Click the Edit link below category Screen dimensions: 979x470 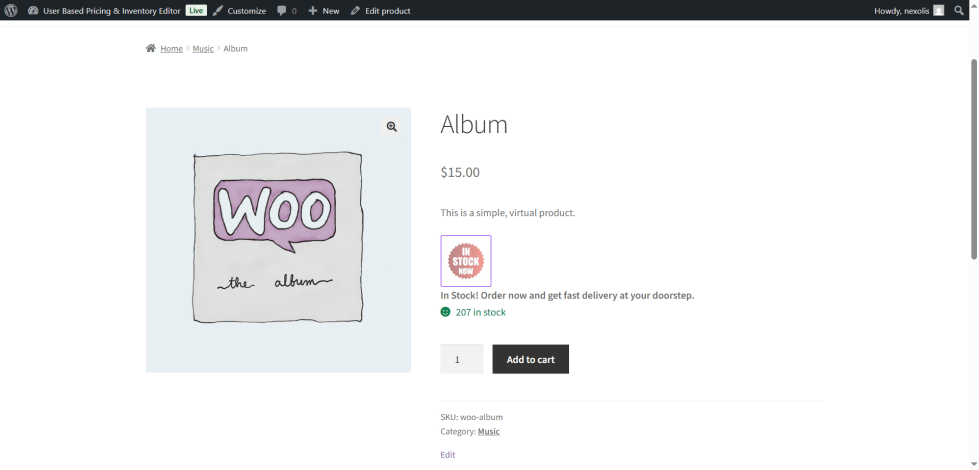[447, 455]
